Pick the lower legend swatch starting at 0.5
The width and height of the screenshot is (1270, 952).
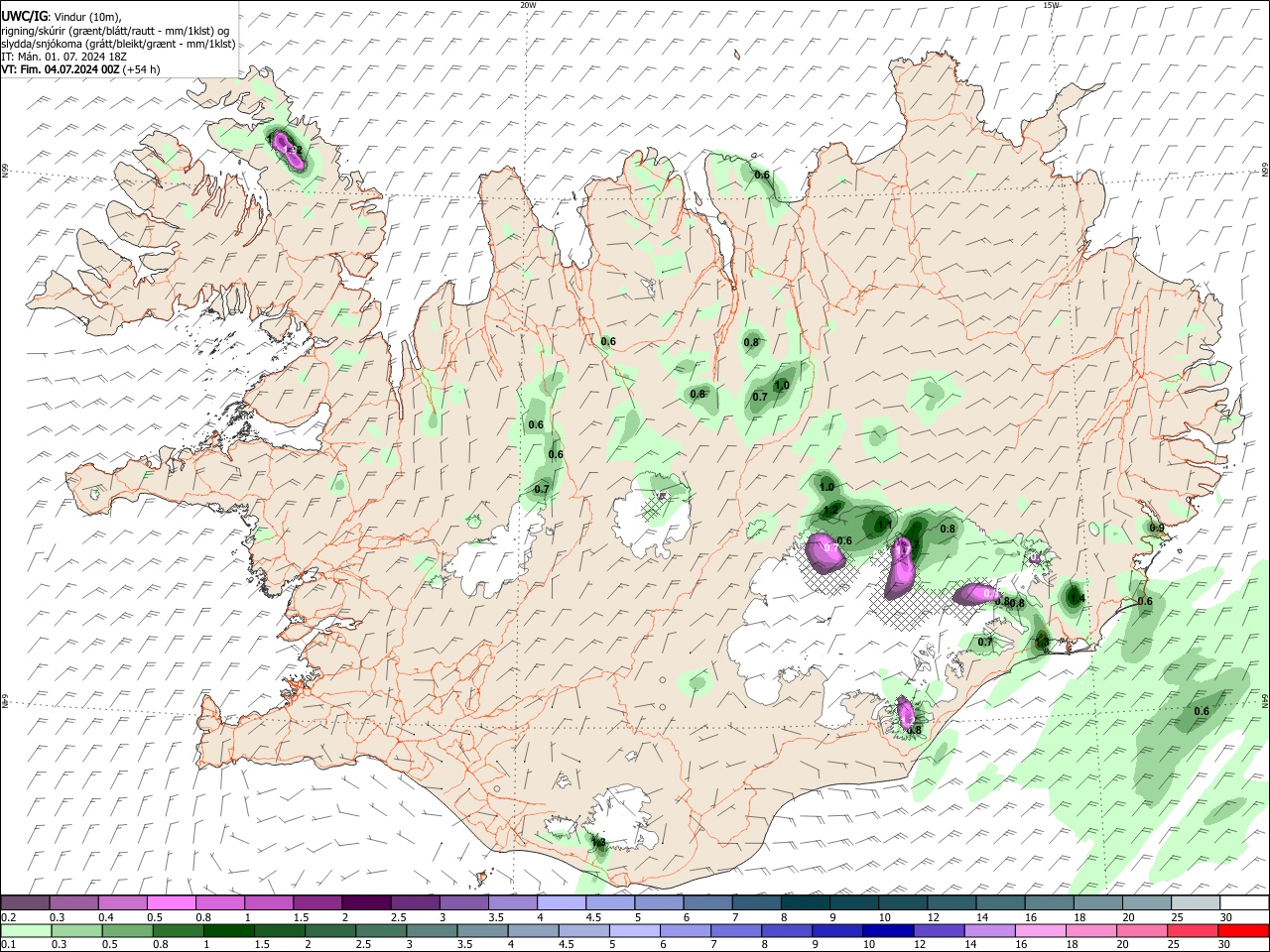click(127, 930)
